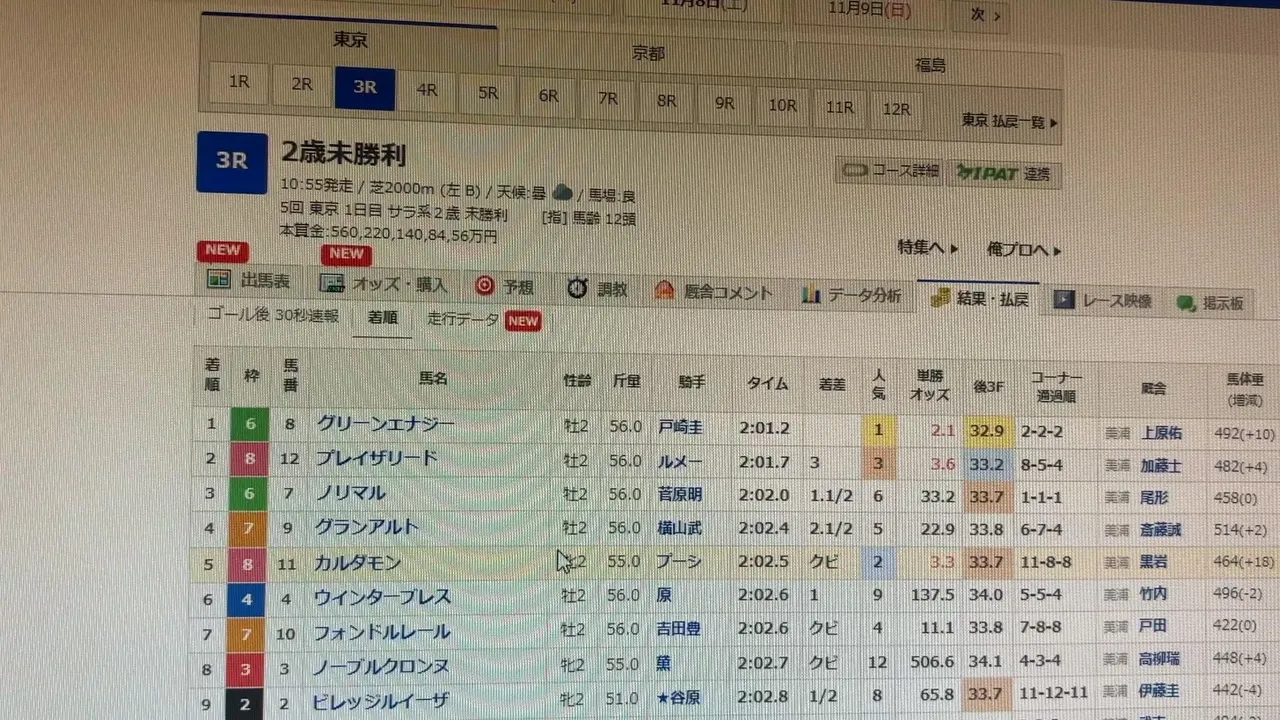The height and width of the screenshot is (720, 1280).
Task: Open trainer 上原佑 link
Action: coord(1162,433)
